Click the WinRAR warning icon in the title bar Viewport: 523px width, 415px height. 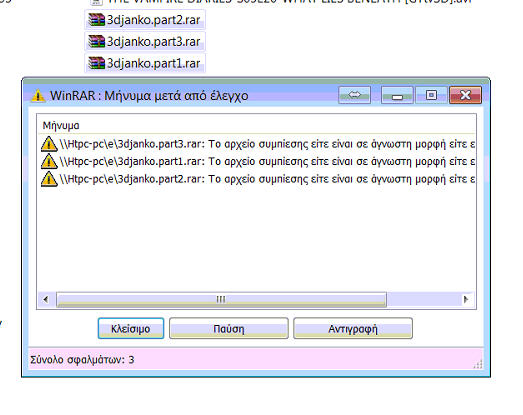[x=38, y=96]
